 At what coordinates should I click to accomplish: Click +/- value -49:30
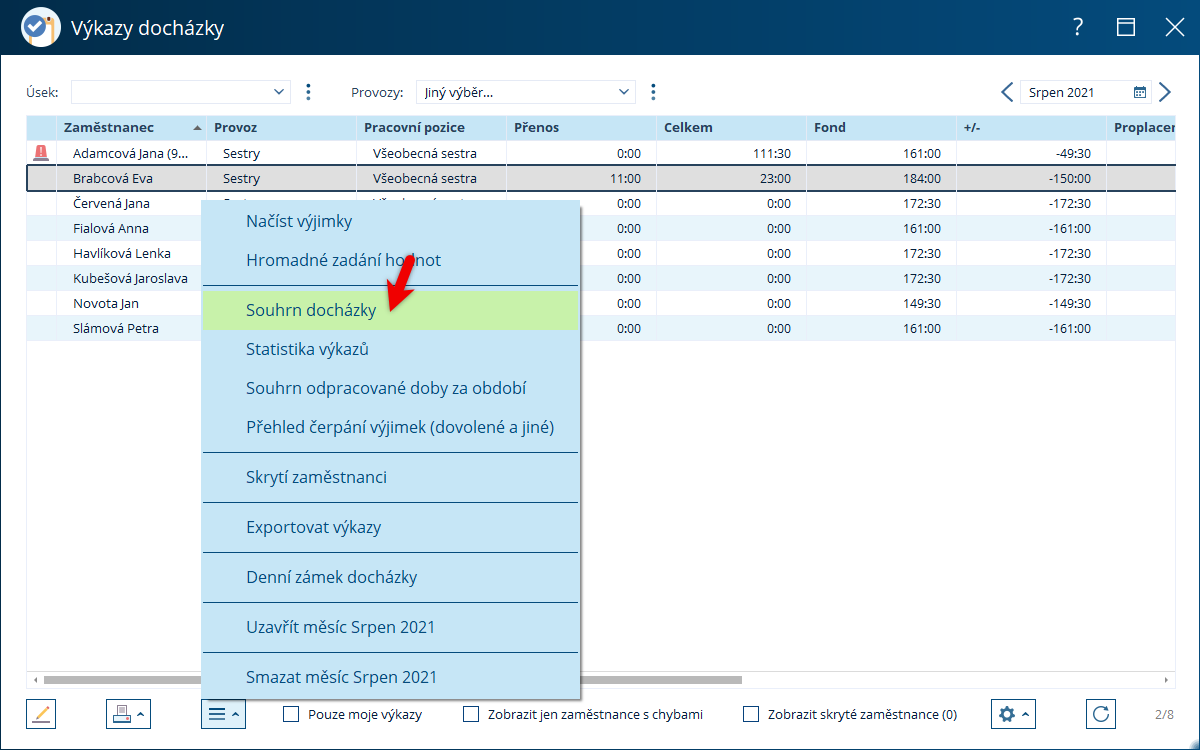coord(1072,153)
